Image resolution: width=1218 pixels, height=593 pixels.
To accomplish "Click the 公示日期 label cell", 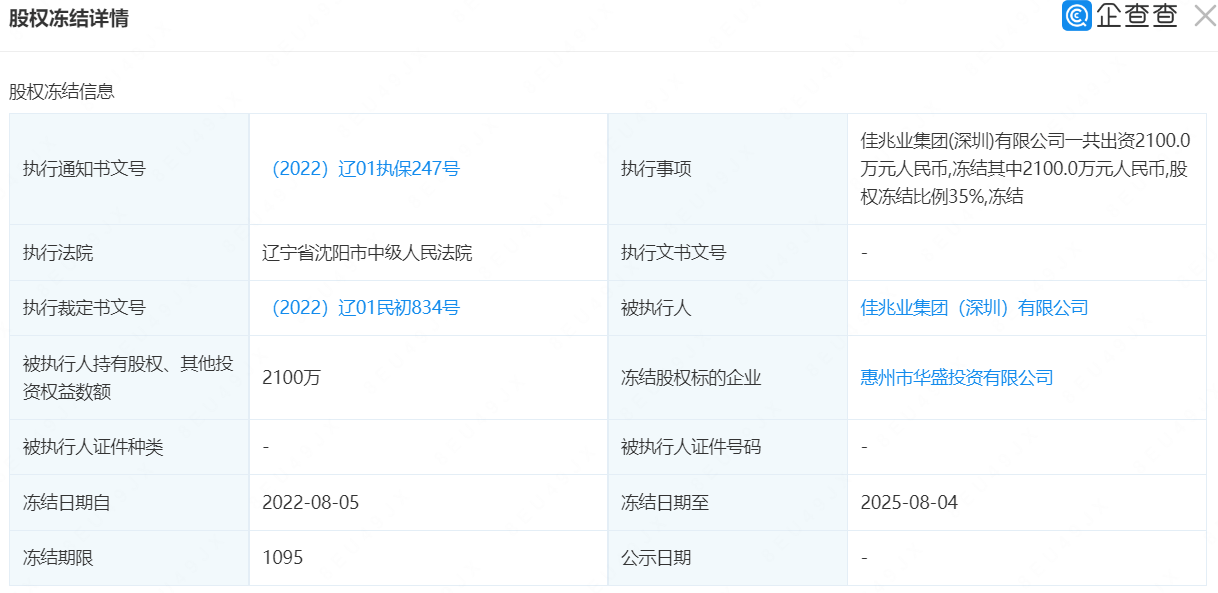I will point(656,558).
